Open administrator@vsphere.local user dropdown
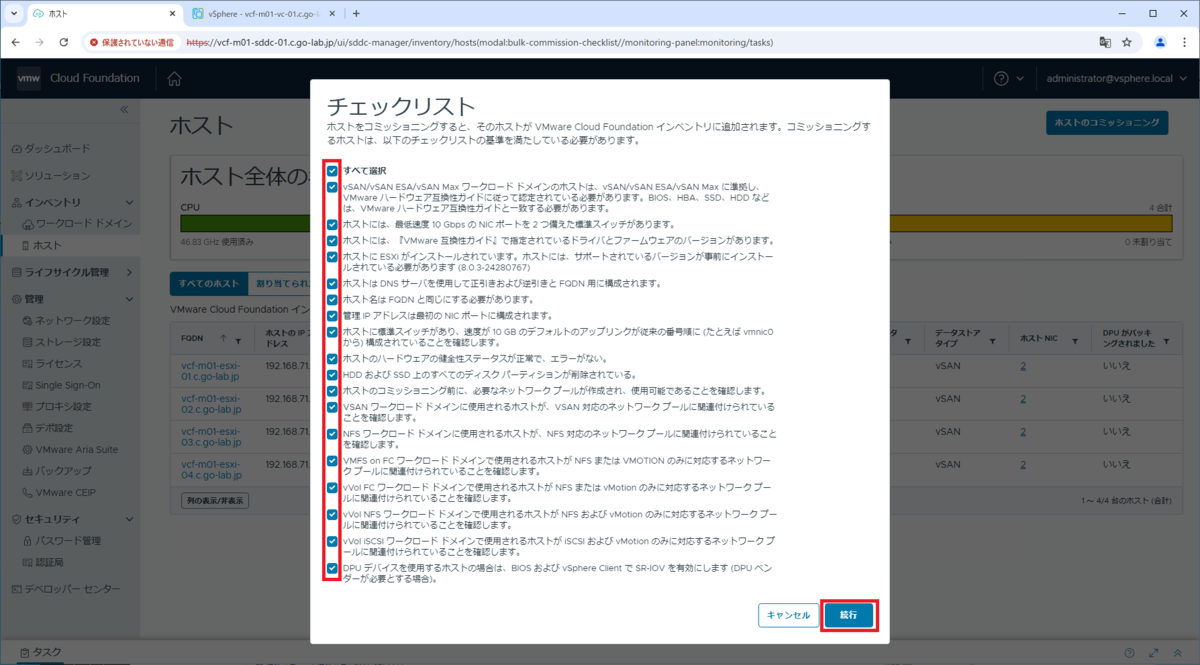 pyautogui.click(x=1115, y=78)
